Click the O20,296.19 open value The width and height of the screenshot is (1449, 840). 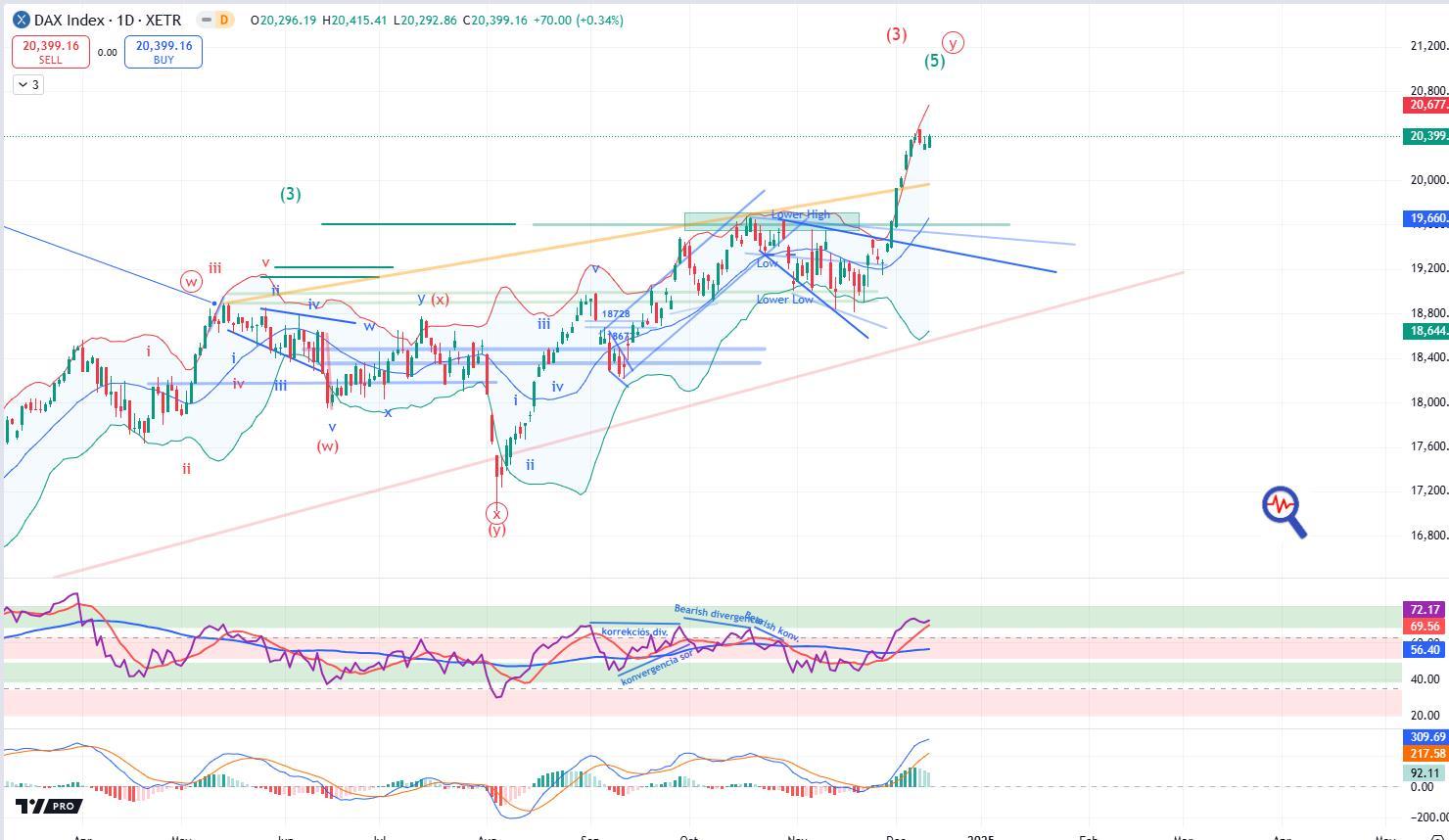tap(283, 21)
